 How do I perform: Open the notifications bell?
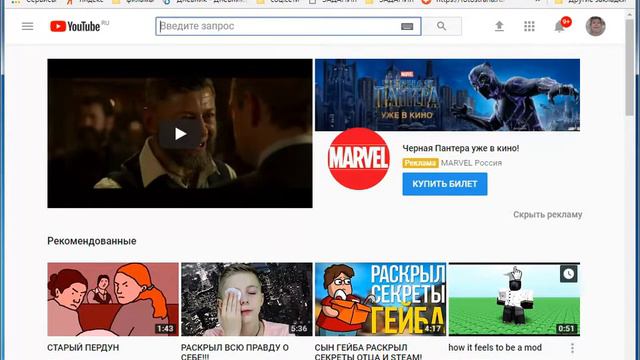(x=560, y=27)
